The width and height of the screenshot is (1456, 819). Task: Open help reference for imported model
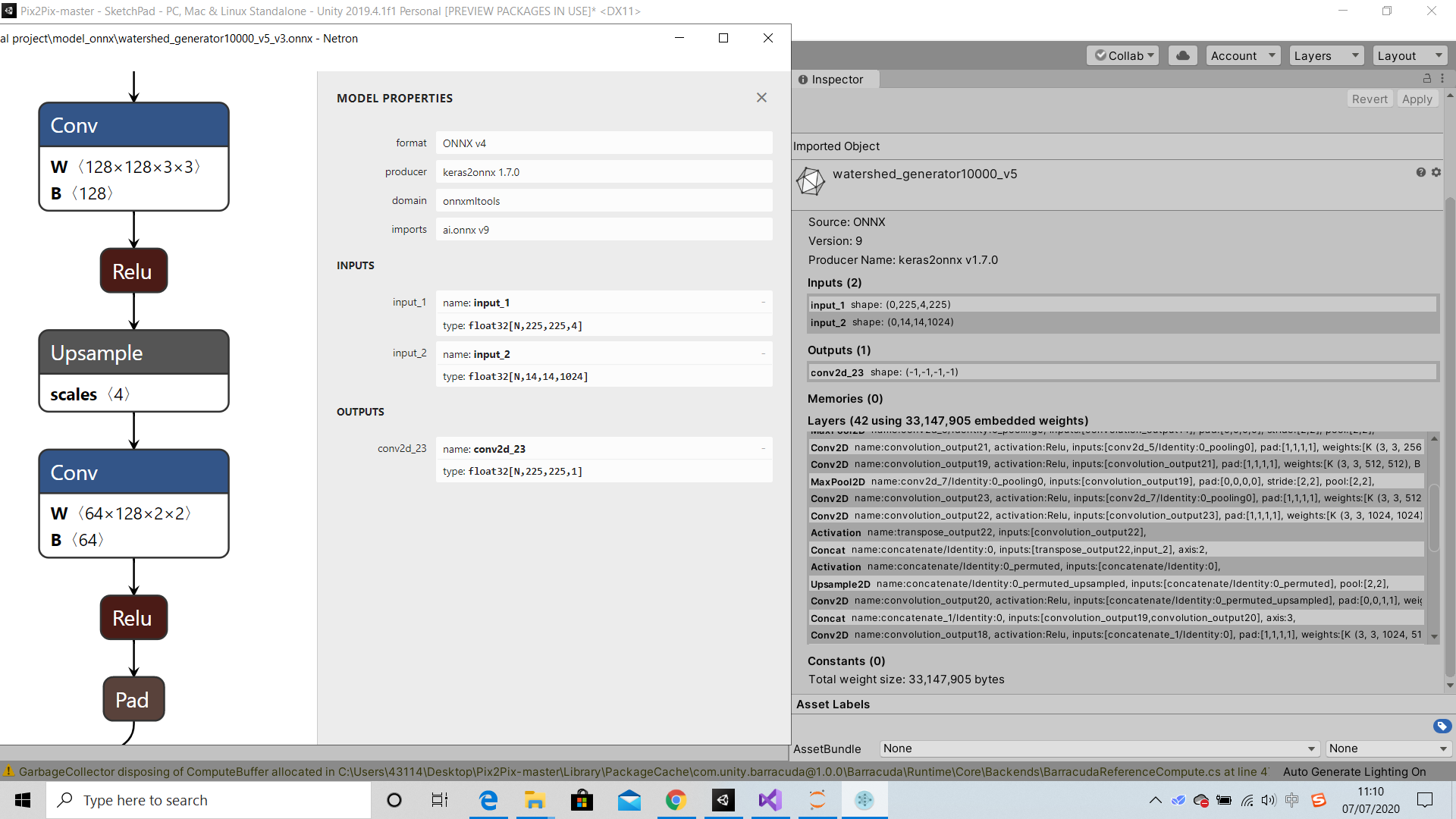1420,173
